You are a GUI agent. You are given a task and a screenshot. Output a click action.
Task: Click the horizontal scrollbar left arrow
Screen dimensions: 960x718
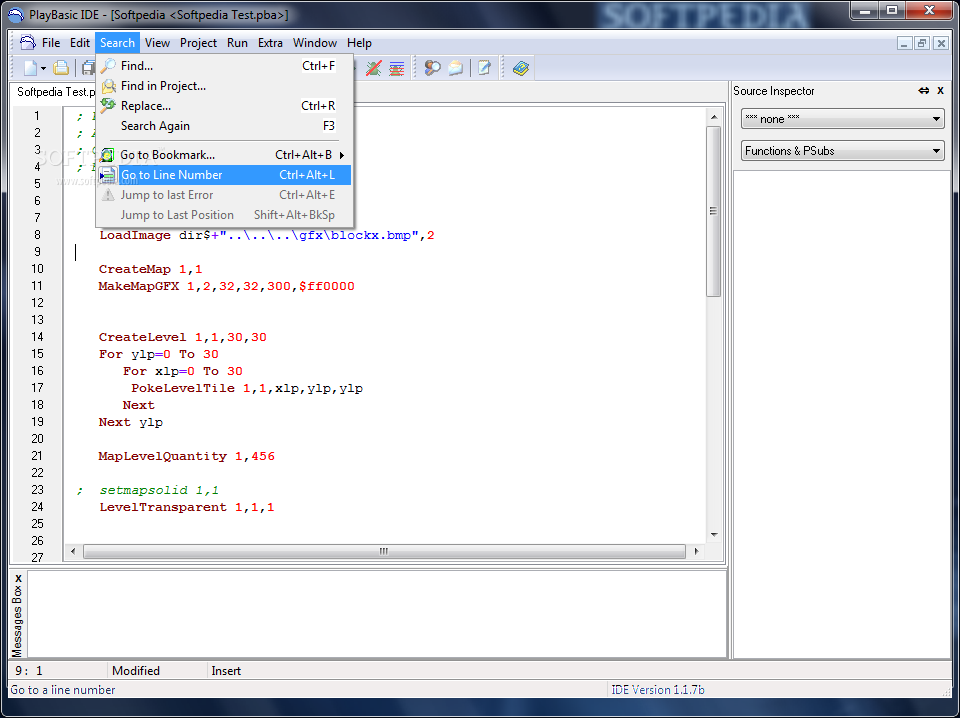coord(73,551)
